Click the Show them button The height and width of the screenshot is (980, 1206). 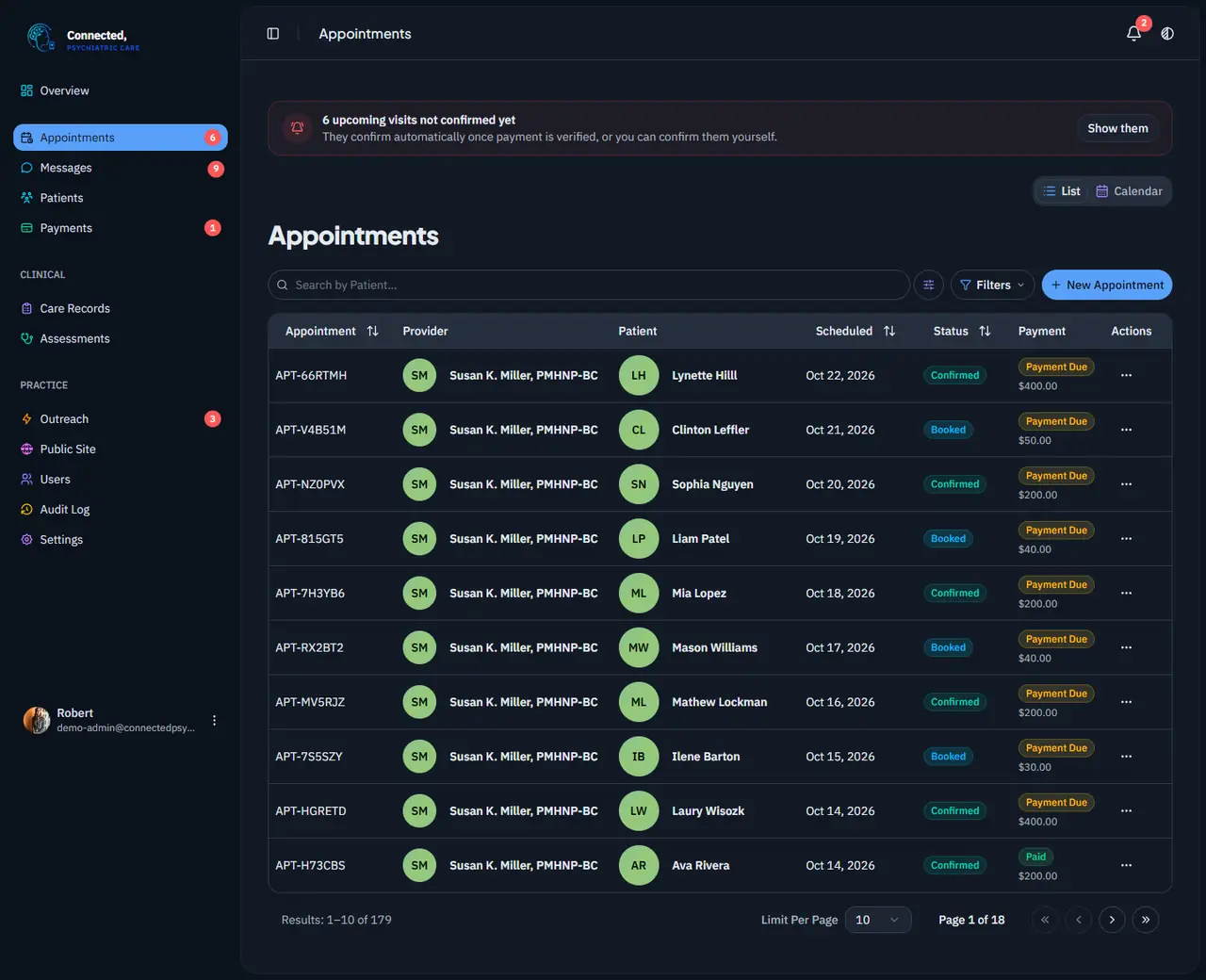click(1117, 128)
